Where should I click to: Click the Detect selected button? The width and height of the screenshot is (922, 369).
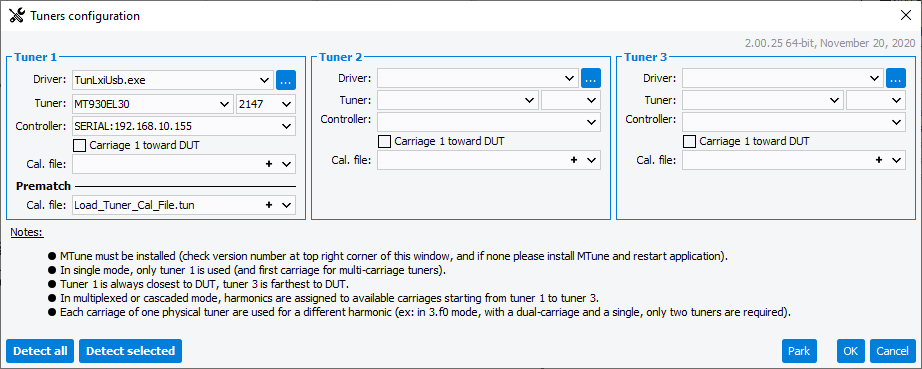pos(131,351)
